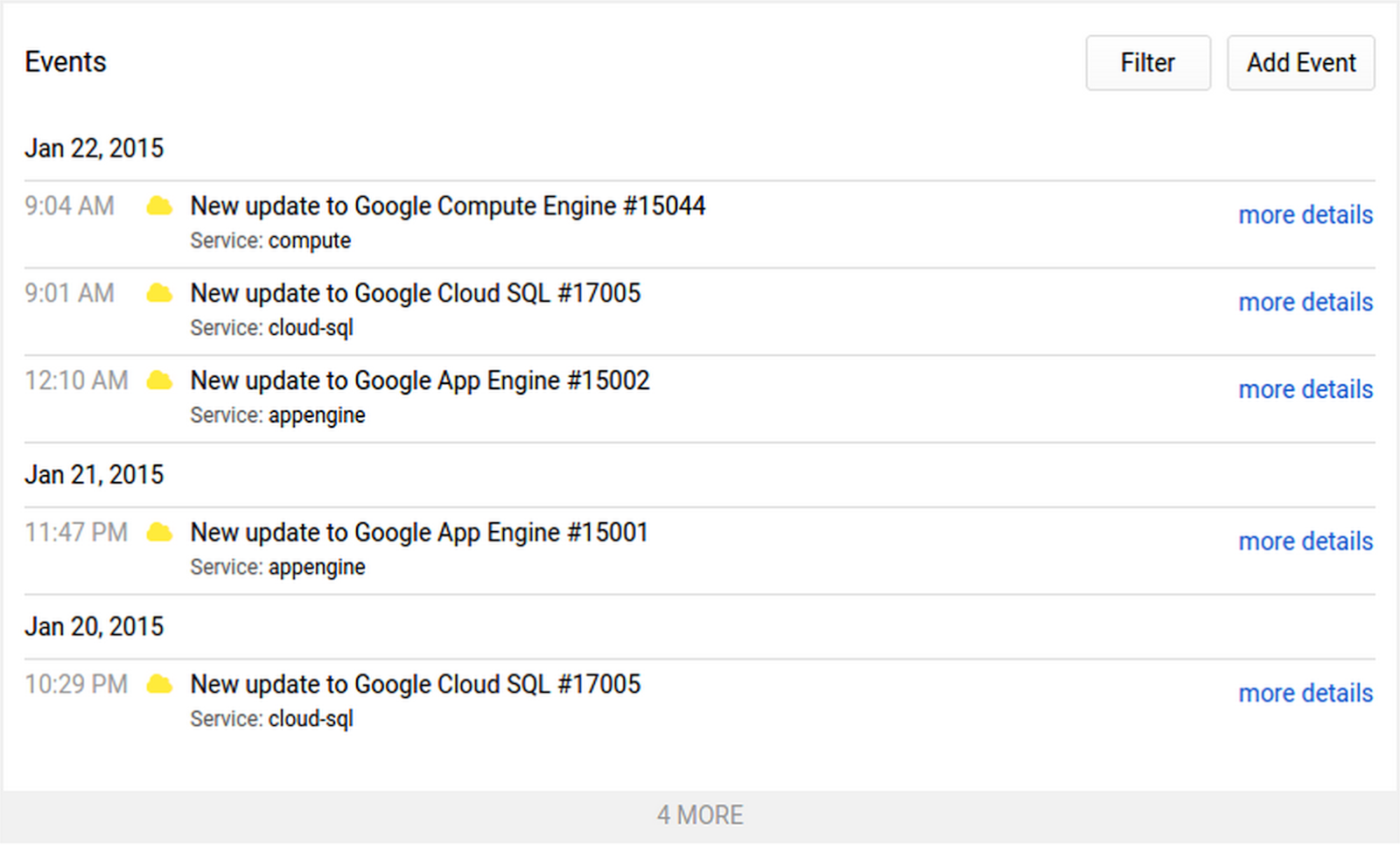Expand the 4 MORE hidden events

[700, 814]
